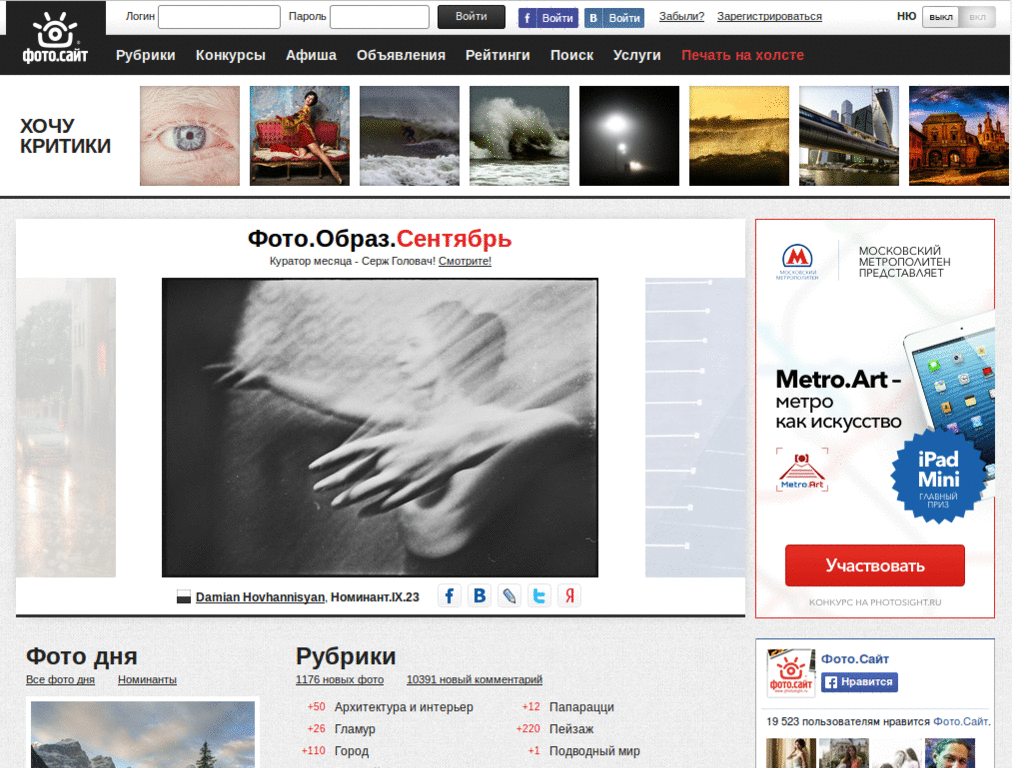Open Damian Hovhannisyan profile link
Image resolution: width=1024 pixels, height=768 pixels.
point(260,597)
